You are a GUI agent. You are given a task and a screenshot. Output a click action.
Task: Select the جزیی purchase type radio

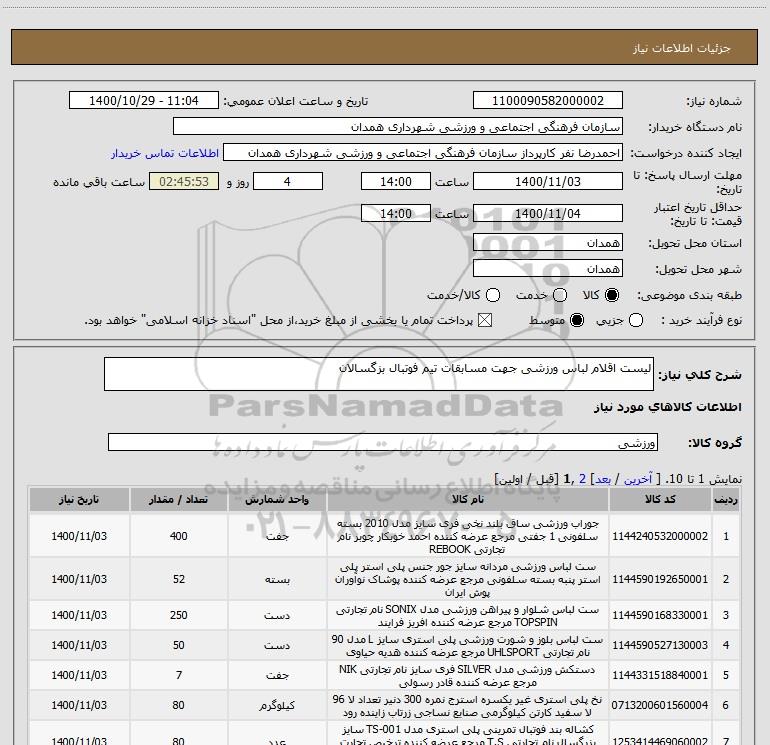(x=635, y=320)
